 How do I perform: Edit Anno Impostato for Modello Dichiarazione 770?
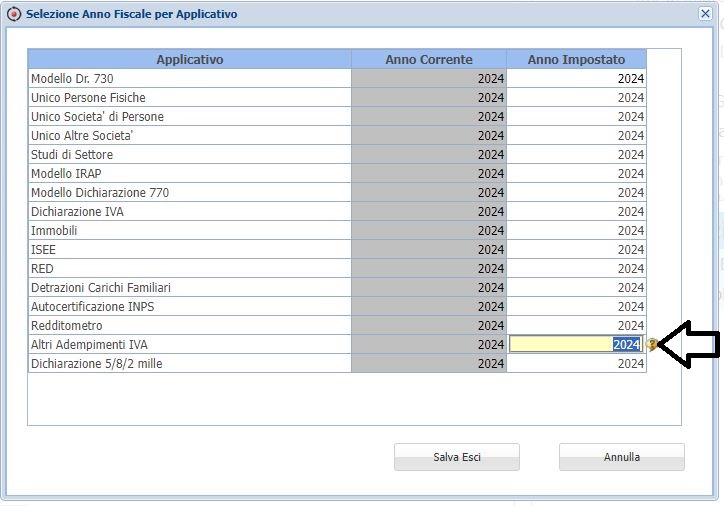pyautogui.click(x=576, y=192)
